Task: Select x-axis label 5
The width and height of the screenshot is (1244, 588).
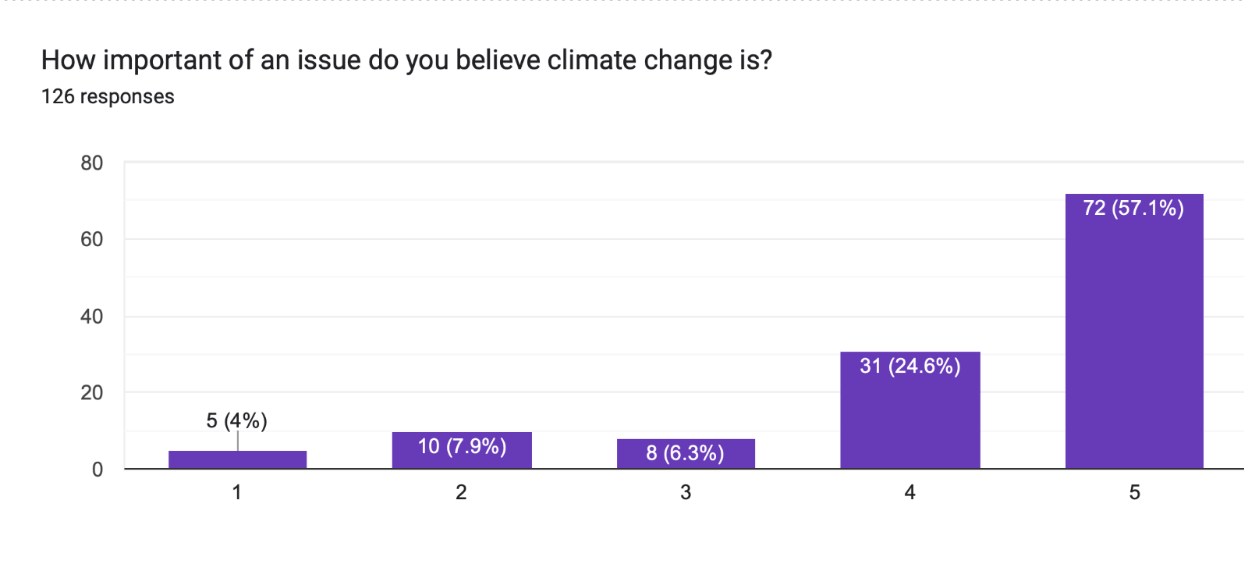Action: [1134, 493]
